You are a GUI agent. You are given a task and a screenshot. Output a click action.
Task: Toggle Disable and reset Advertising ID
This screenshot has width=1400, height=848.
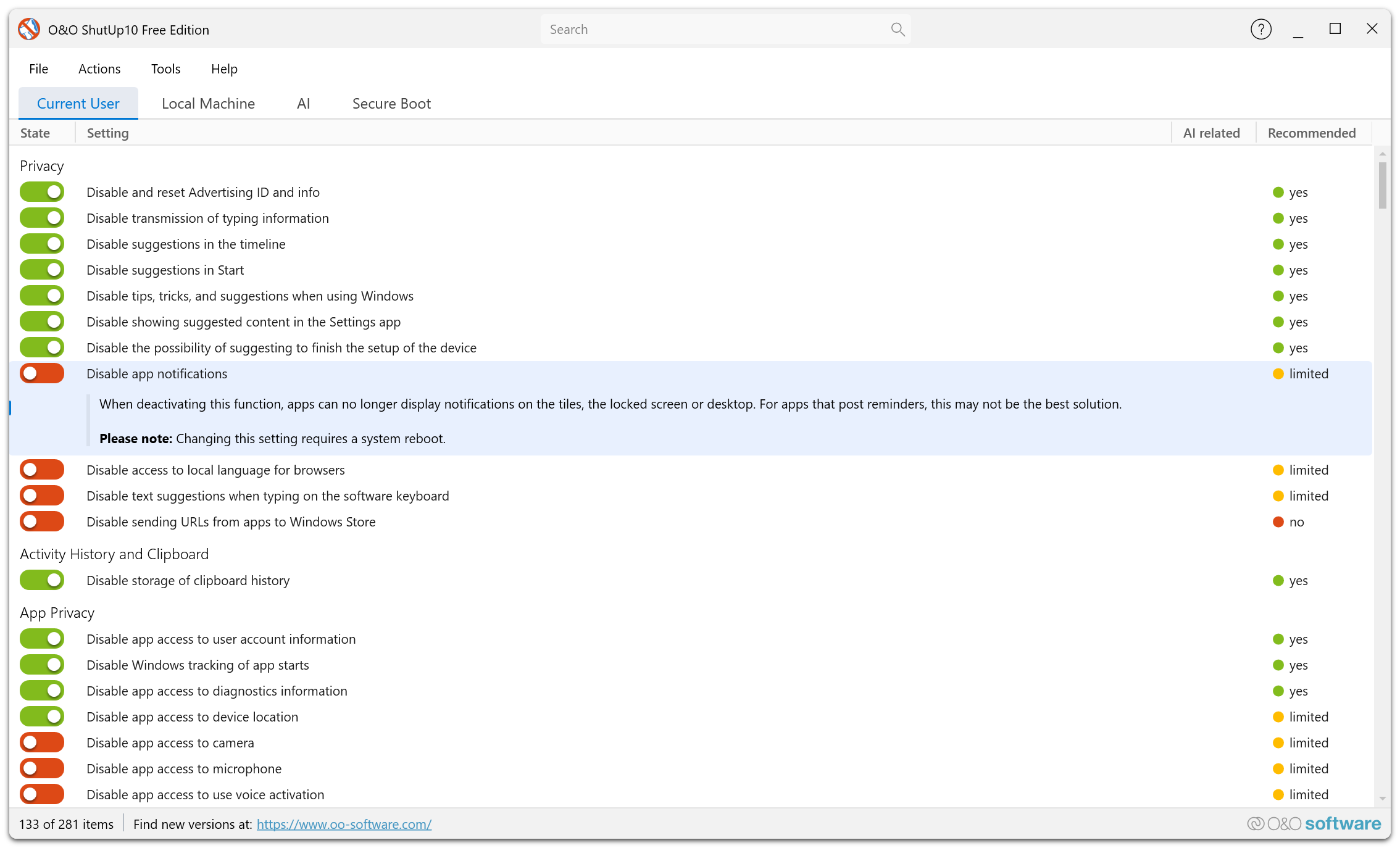(x=42, y=192)
